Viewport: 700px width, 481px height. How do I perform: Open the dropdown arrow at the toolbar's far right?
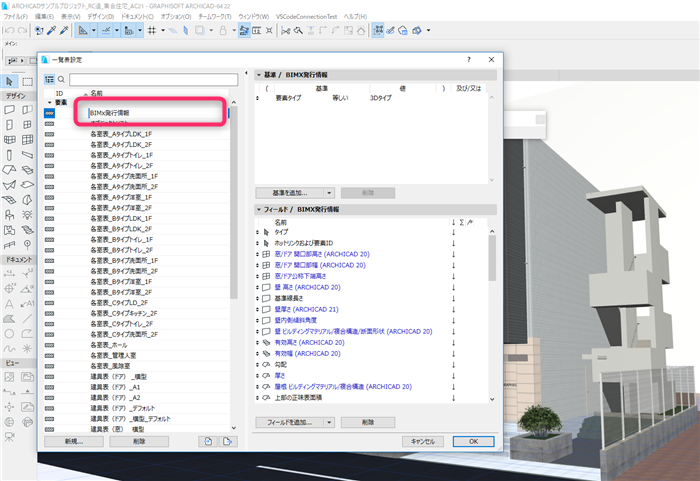point(429,30)
